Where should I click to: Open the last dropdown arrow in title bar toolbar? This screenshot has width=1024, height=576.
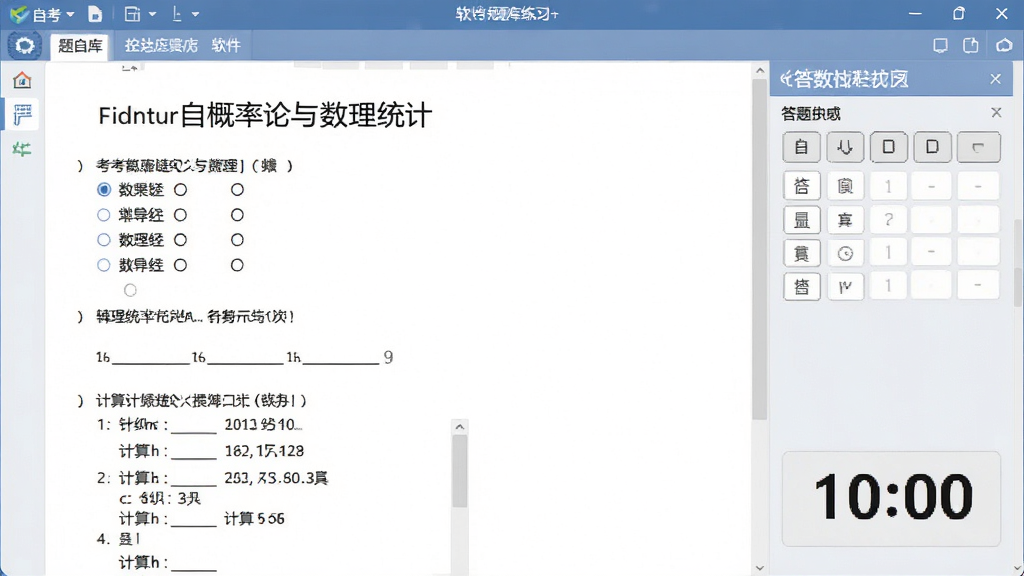[x=195, y=14]
